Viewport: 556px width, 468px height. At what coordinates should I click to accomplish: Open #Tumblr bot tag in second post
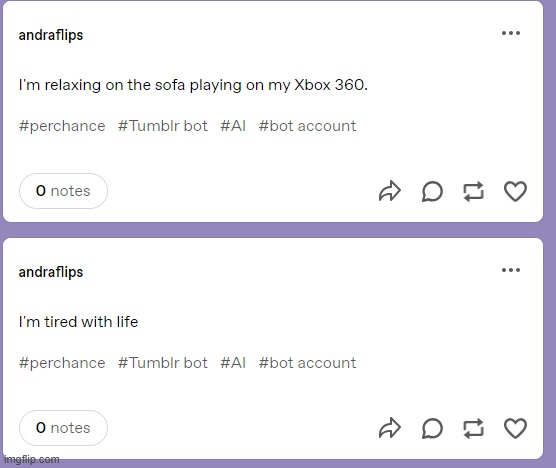pos(163,363)
